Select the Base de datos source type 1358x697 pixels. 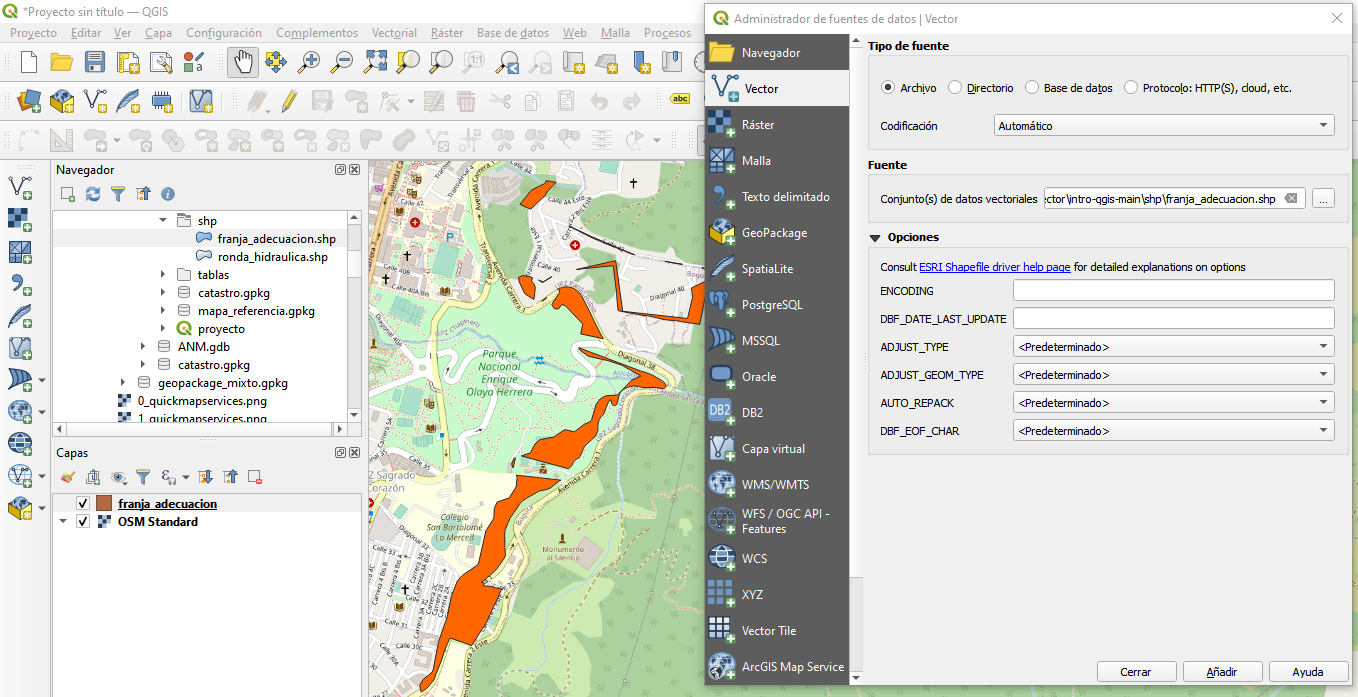point(1032,88)
